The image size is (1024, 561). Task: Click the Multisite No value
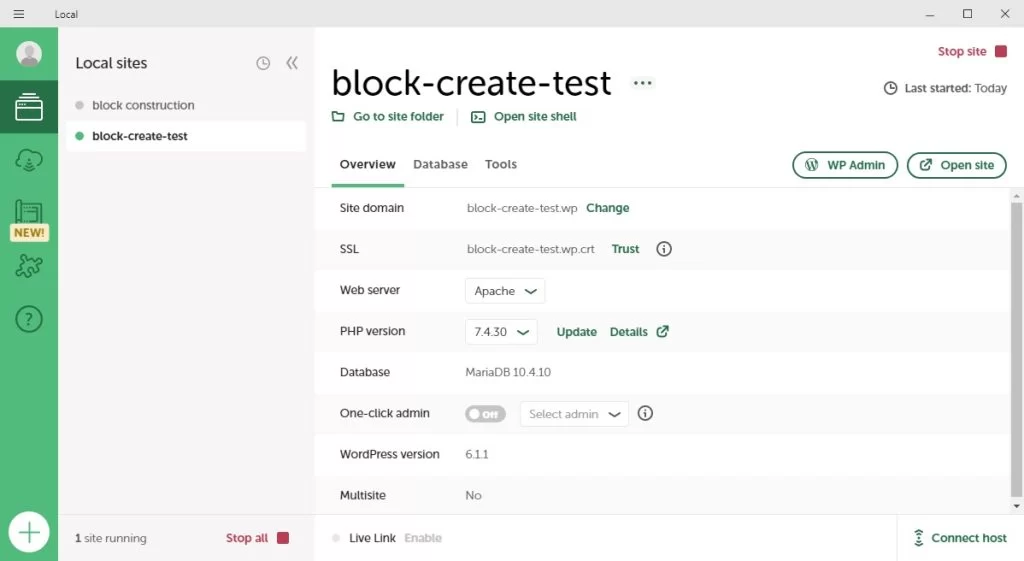click(x=473, y=496)
